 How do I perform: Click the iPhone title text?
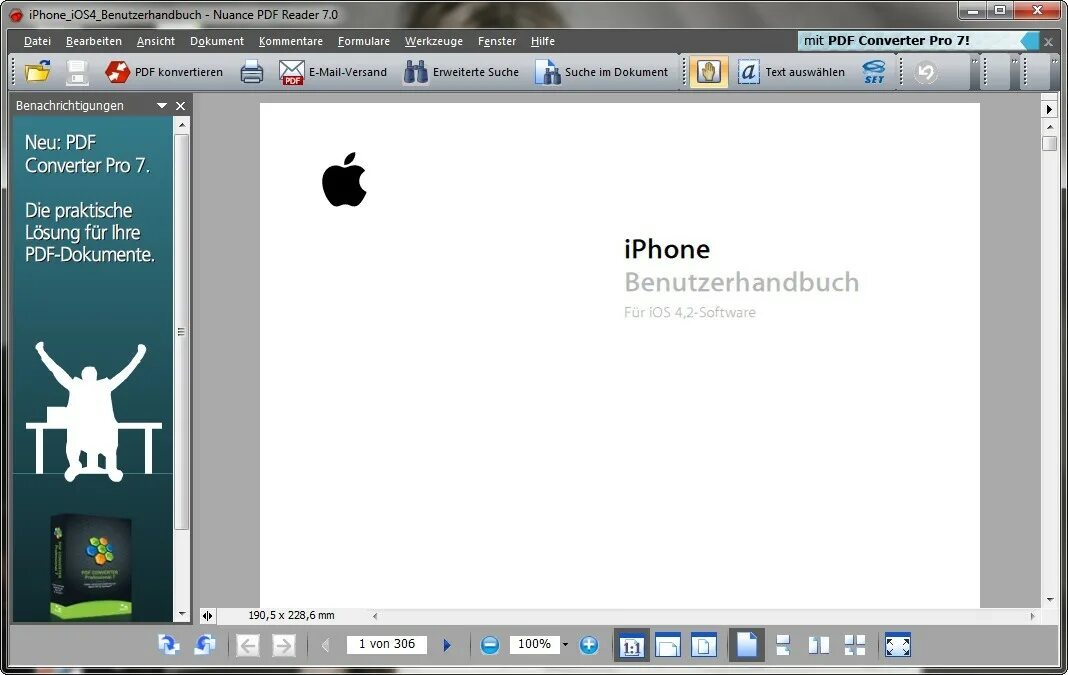[x=667, y=249]
